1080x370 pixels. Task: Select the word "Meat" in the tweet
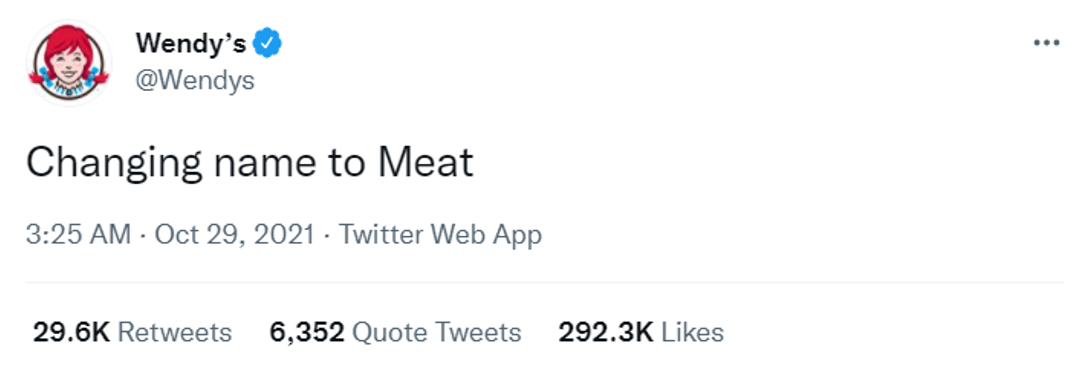pyautogui.click(x=426, y=163)
